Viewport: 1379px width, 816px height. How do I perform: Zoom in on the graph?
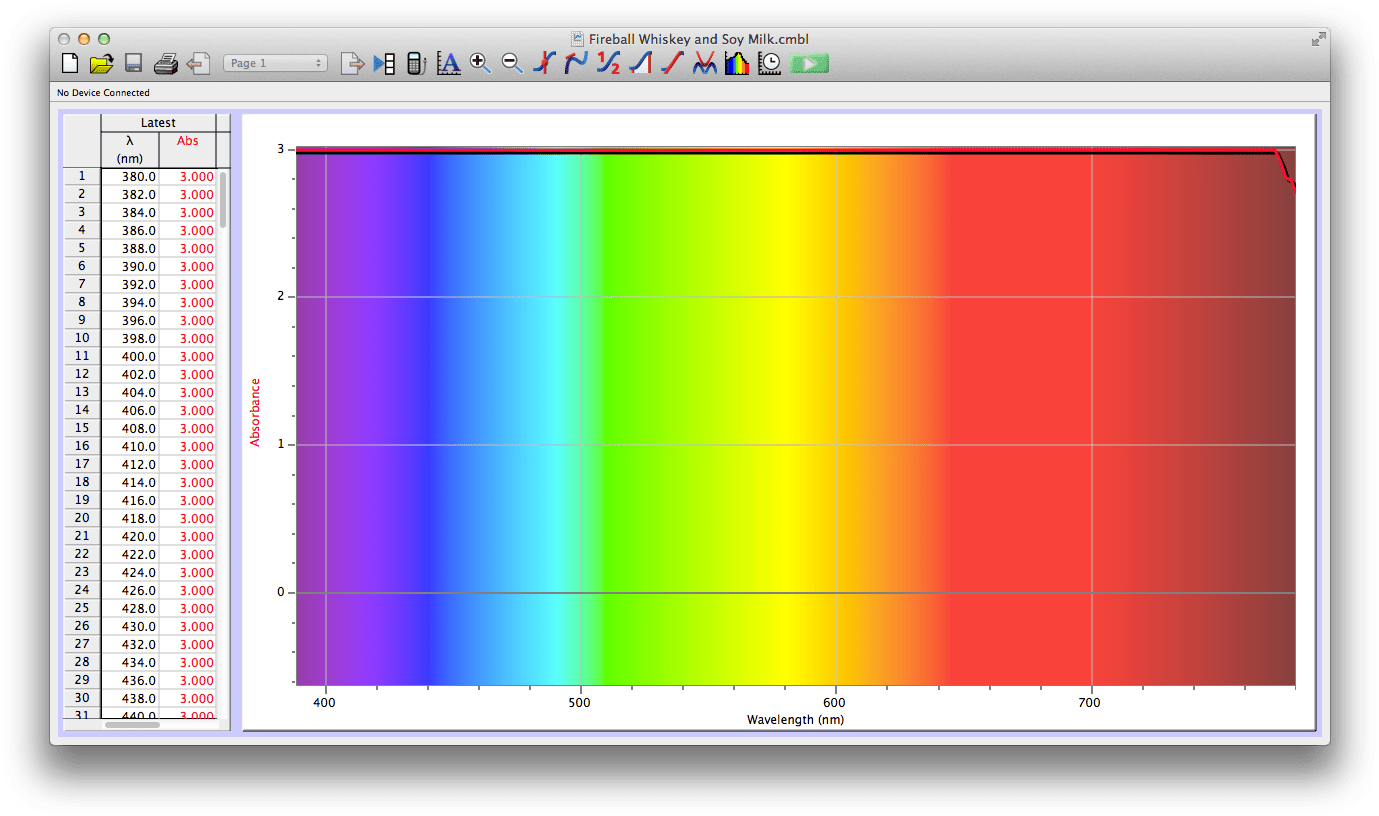[479, 62]
